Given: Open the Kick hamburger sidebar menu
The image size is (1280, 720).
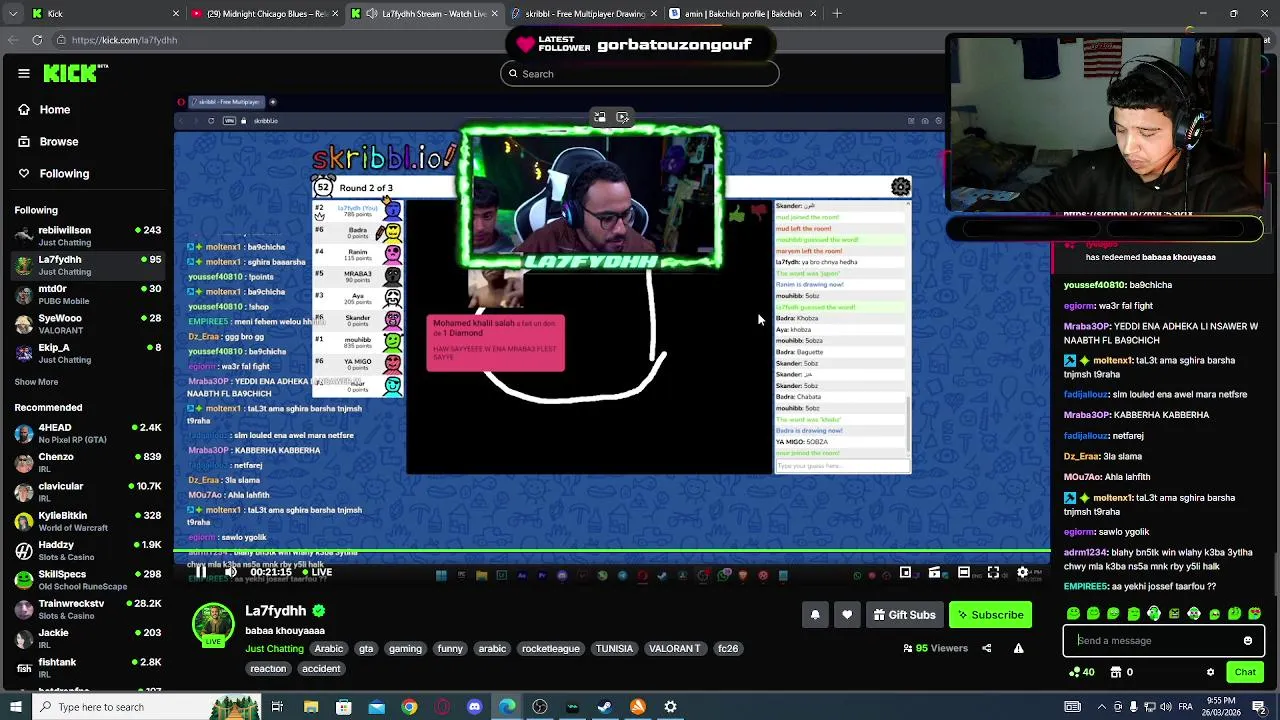Looking at the screenshot, I should 24,73.
